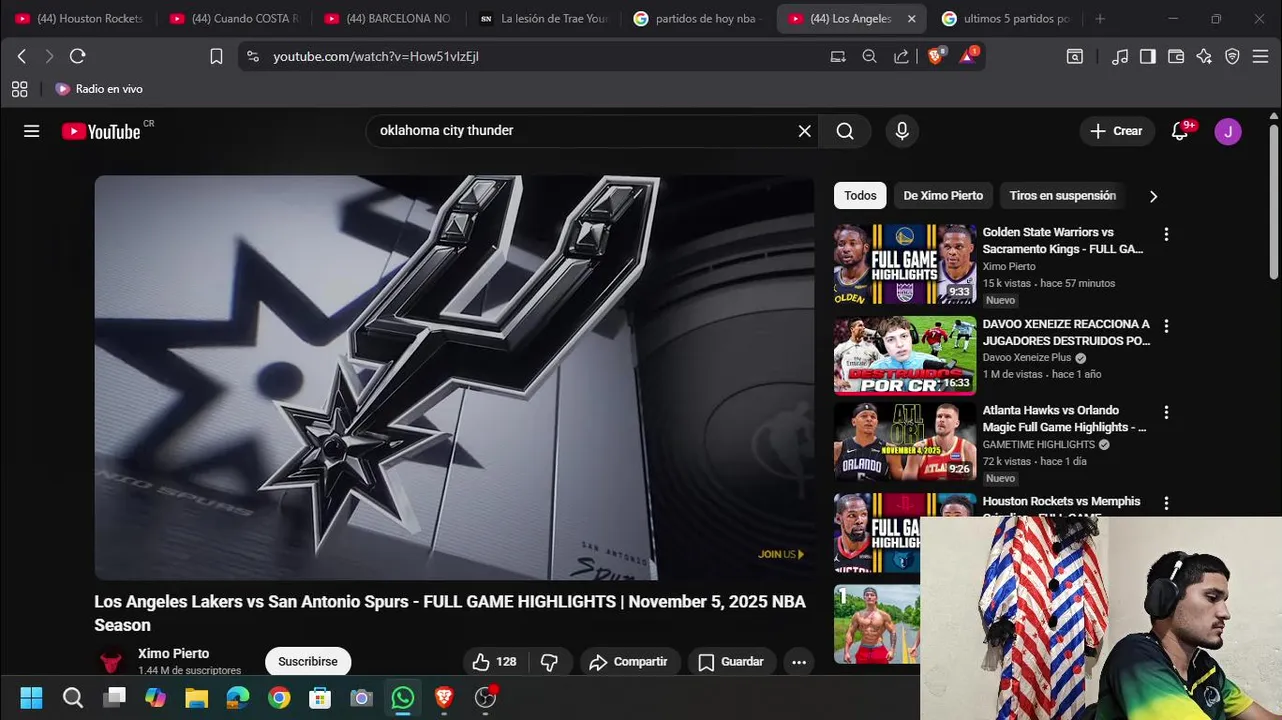Click the Suscribirse button
This screenshot has width=1282, height=720.
point(308,662)
